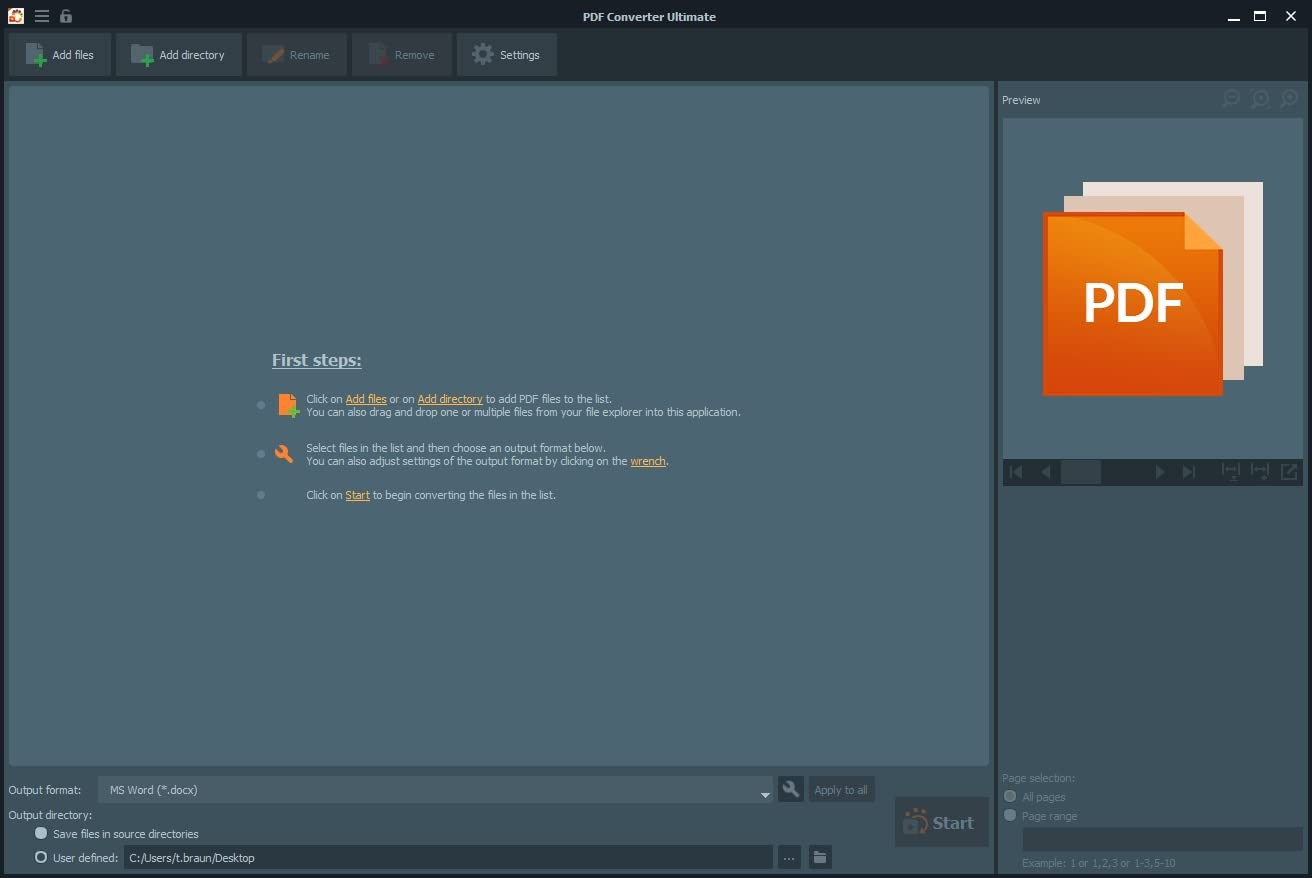
Task: Click the fit-height icon under preview
Action: (x=1232, y=472)
